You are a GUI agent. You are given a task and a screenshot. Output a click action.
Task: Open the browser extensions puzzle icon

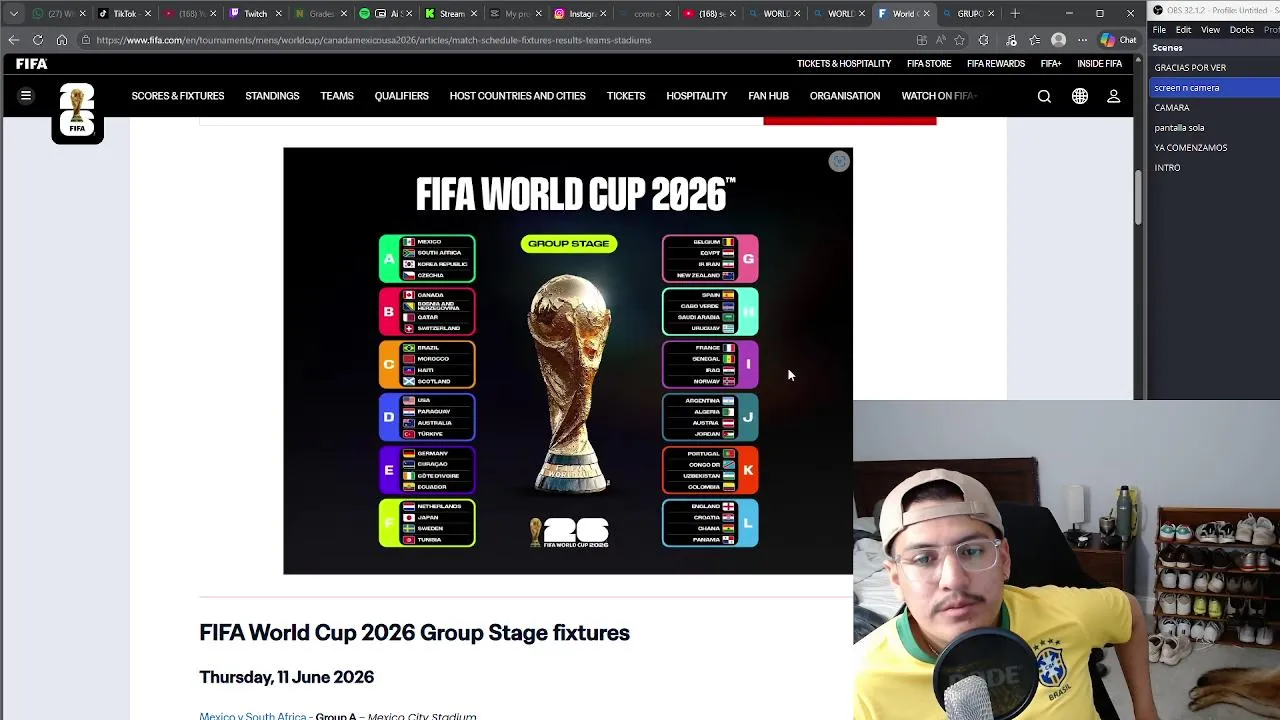tap(984, 40)
